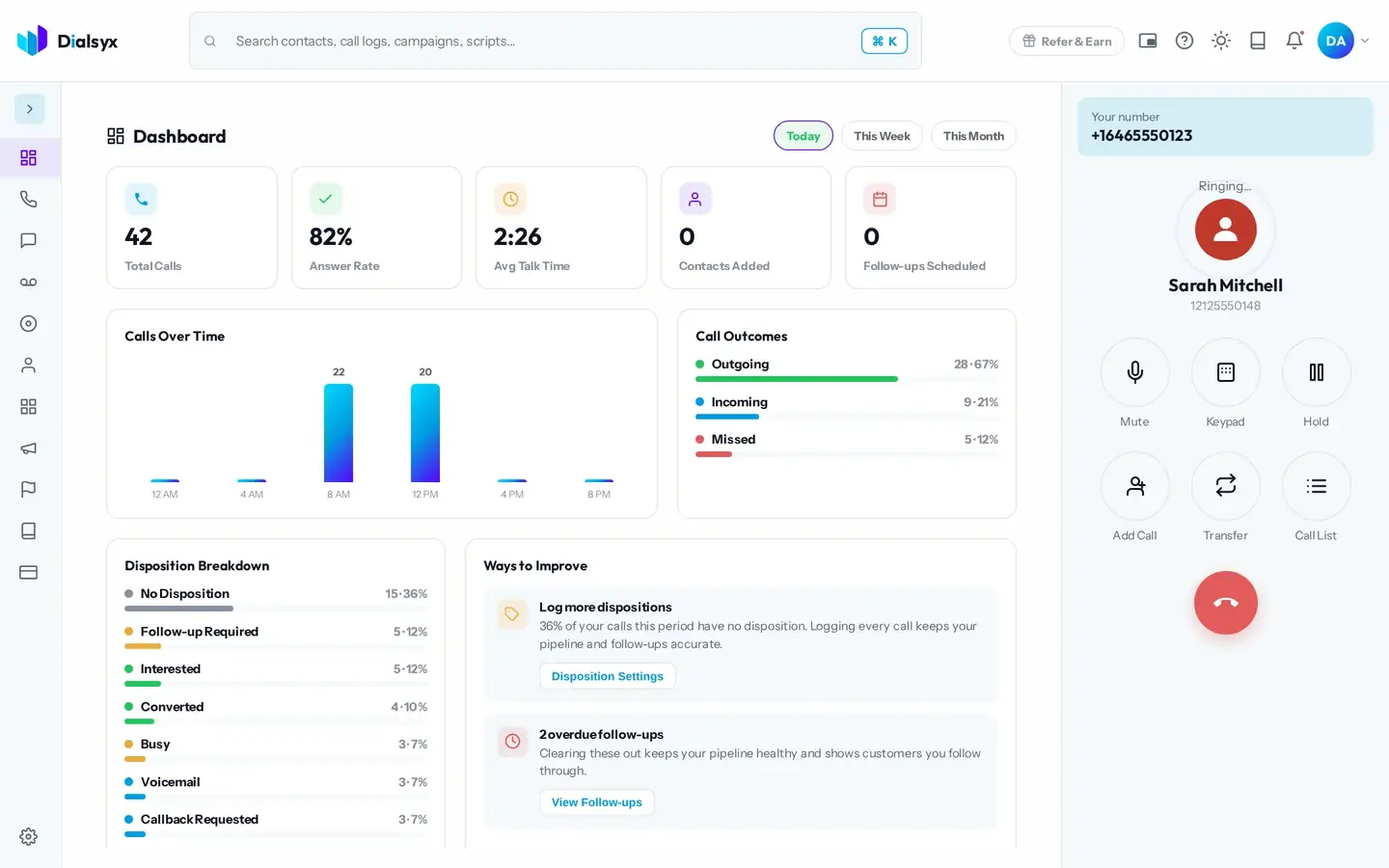
Task: Click the help question mark icon
Action: coord(1185,41)
